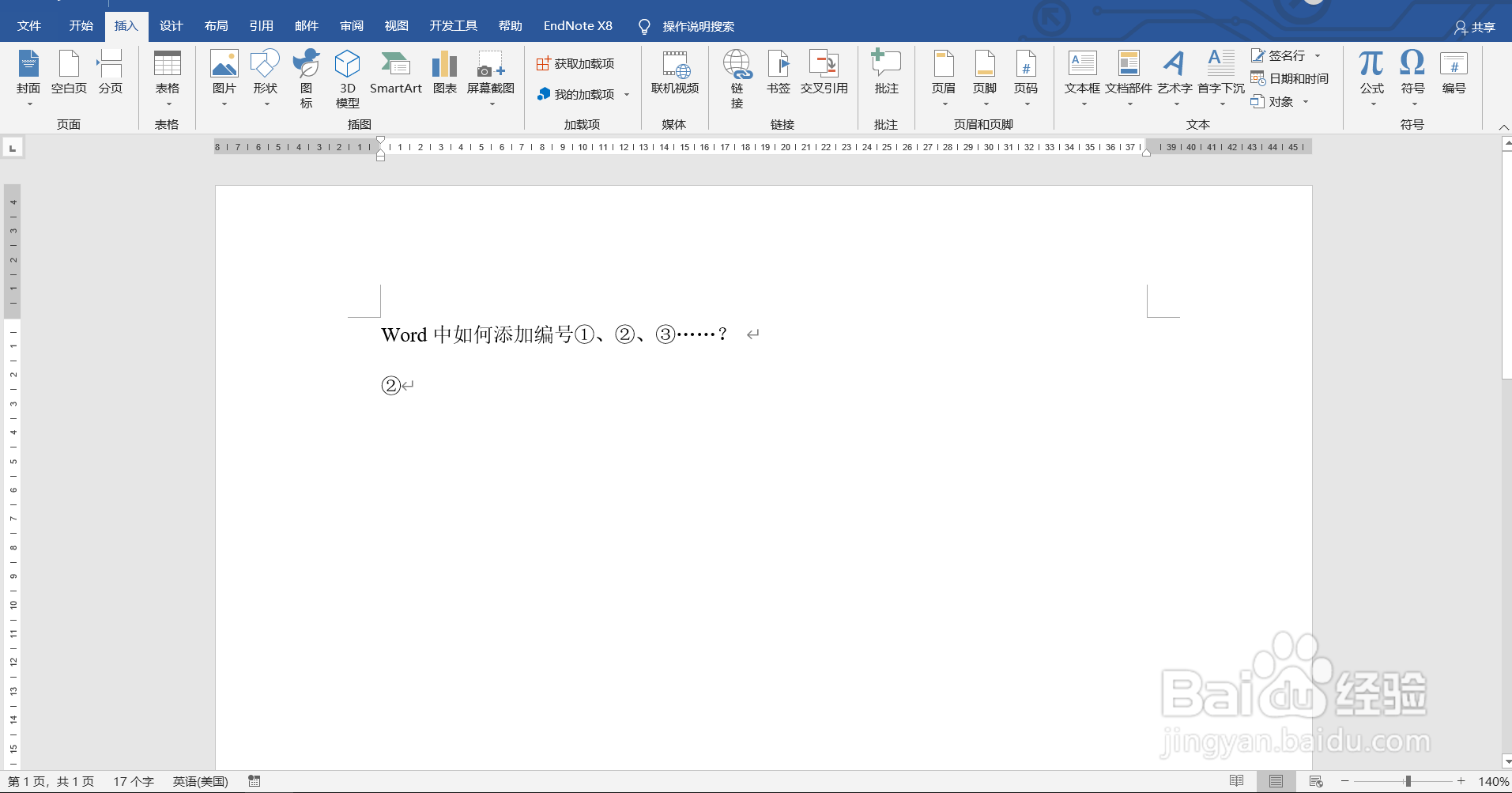Expand the equation (公式) dropdown arrow
Viewport: 1512px width, 793px height.
[x=1373, y=104]
